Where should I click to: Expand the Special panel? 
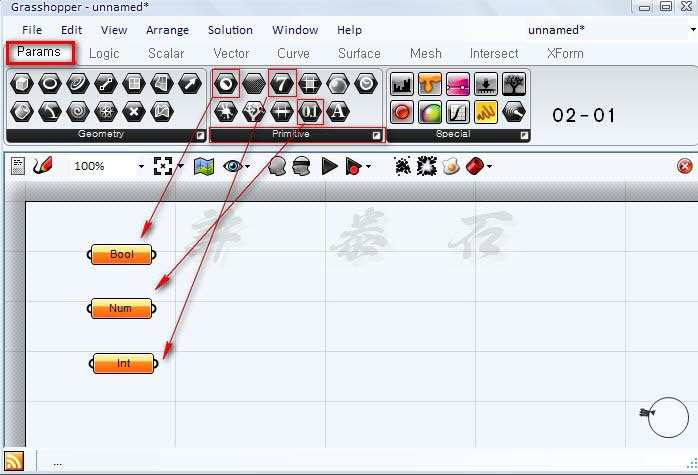524,134
